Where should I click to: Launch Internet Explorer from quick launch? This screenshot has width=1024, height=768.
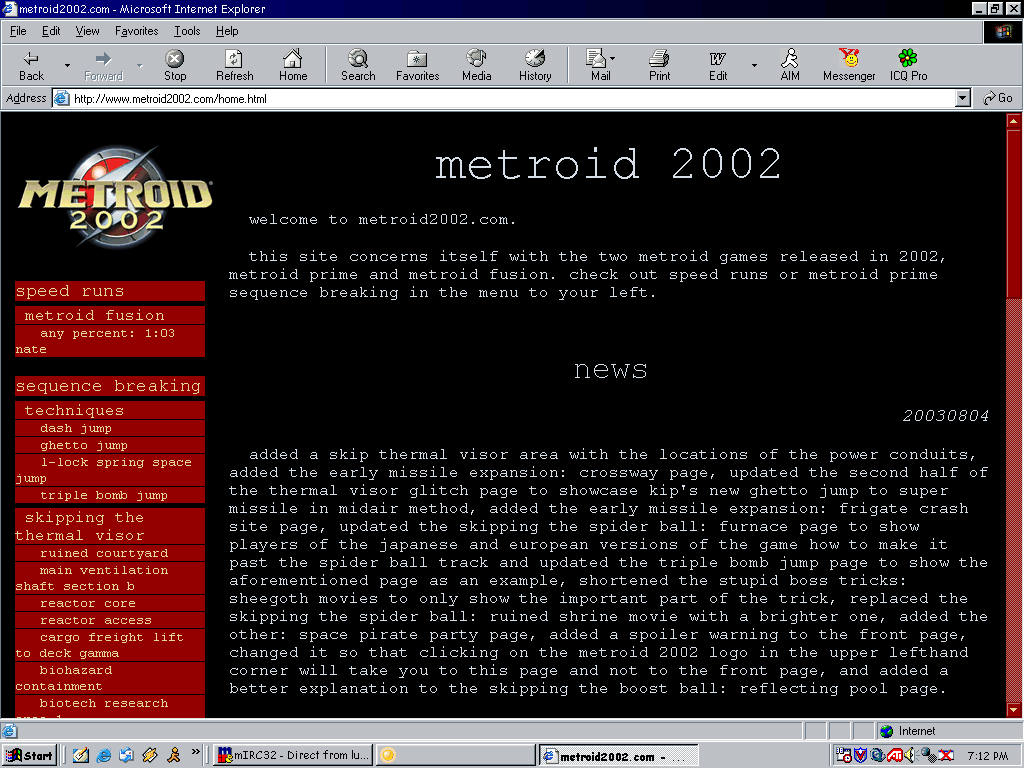[x=103, y=756]
